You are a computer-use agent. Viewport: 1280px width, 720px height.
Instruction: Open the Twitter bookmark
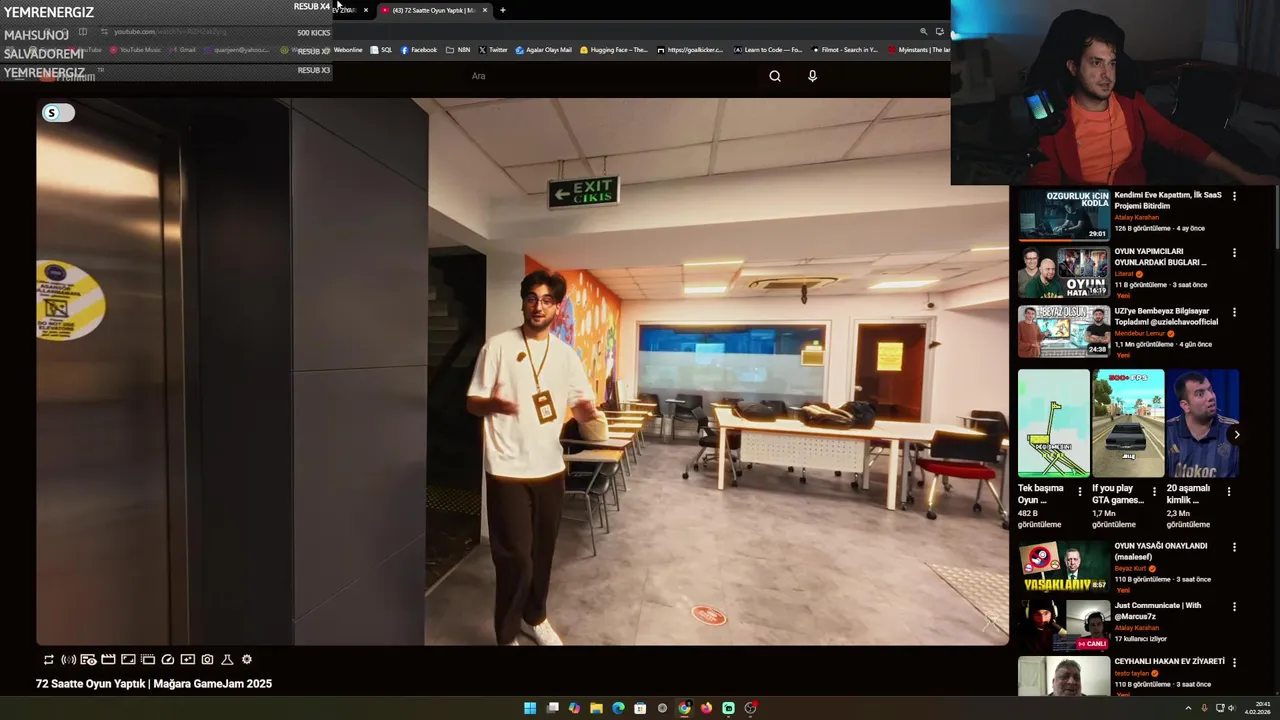click(x=493, y=50)
